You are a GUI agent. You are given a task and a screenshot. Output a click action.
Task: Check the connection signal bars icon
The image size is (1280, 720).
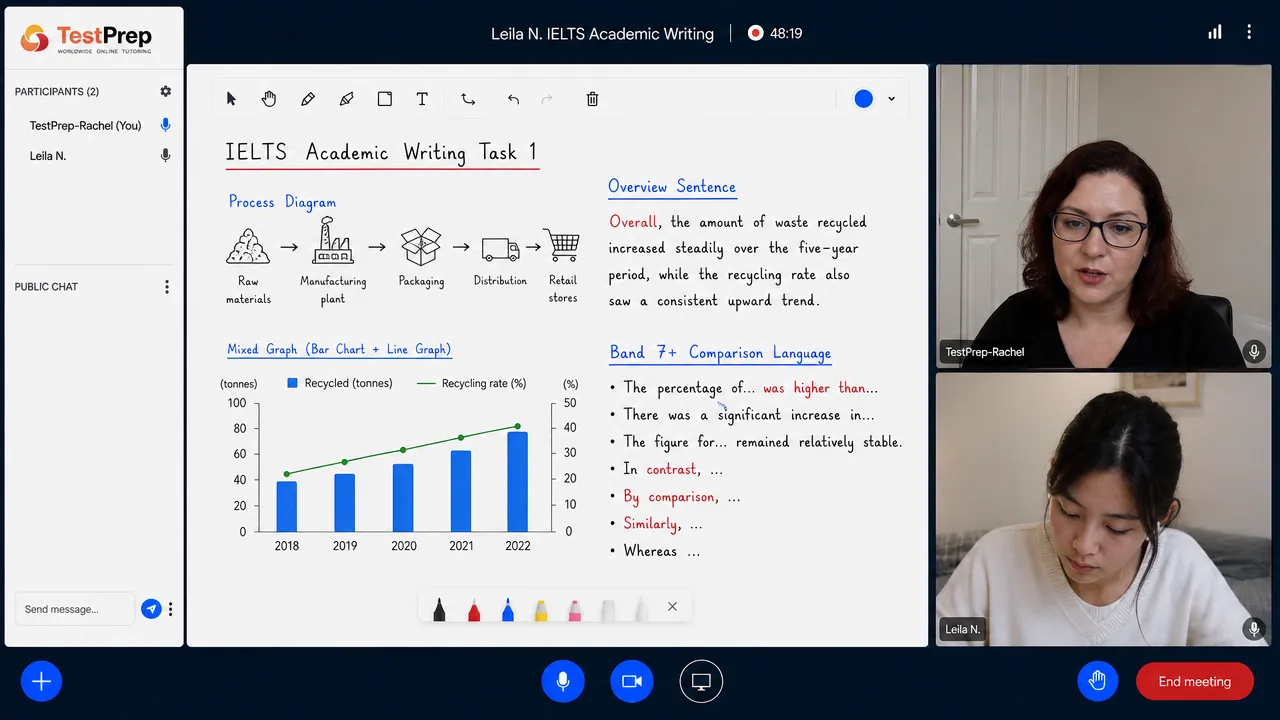click(1215, 33)
